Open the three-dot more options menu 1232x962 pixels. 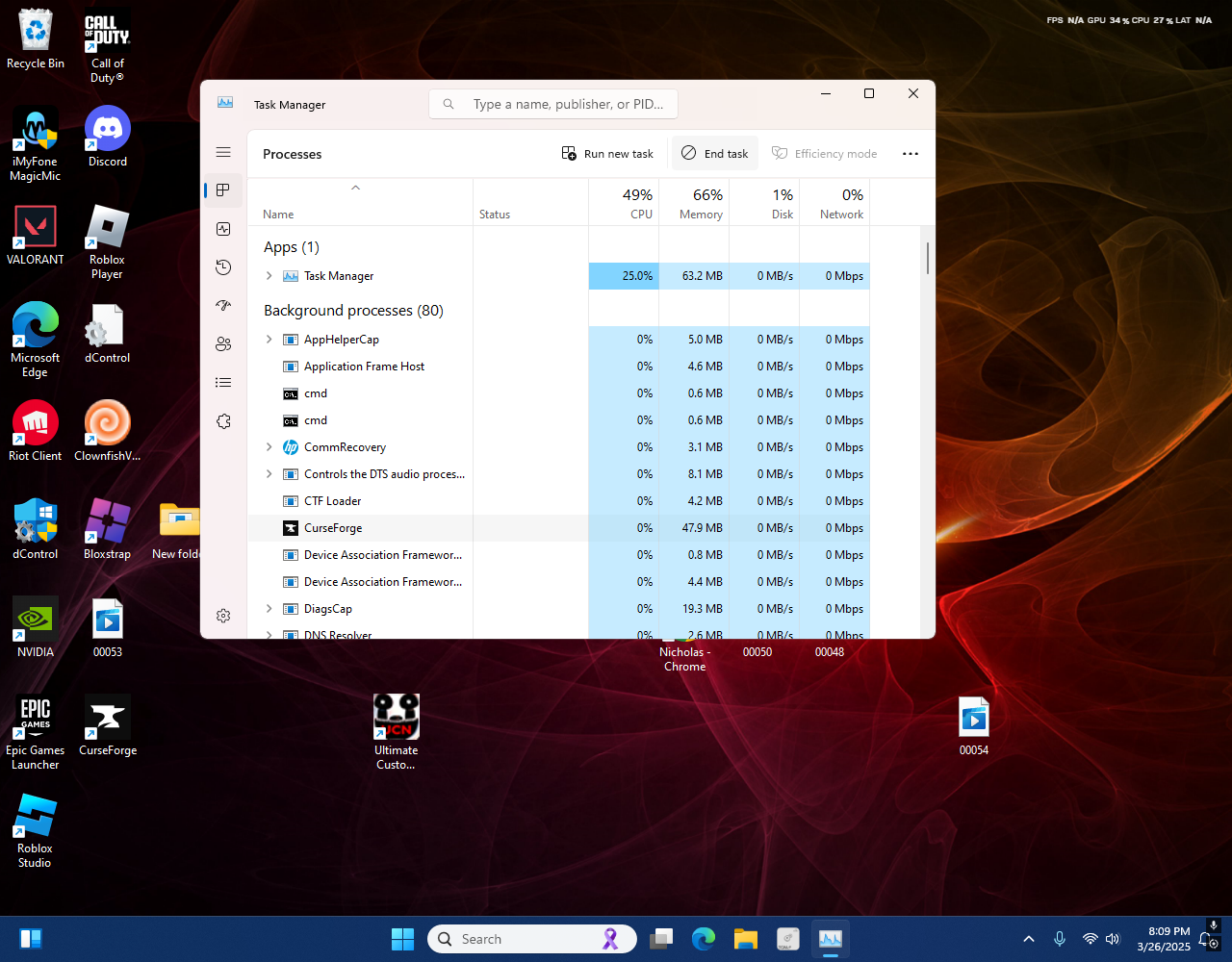(910, 154)
